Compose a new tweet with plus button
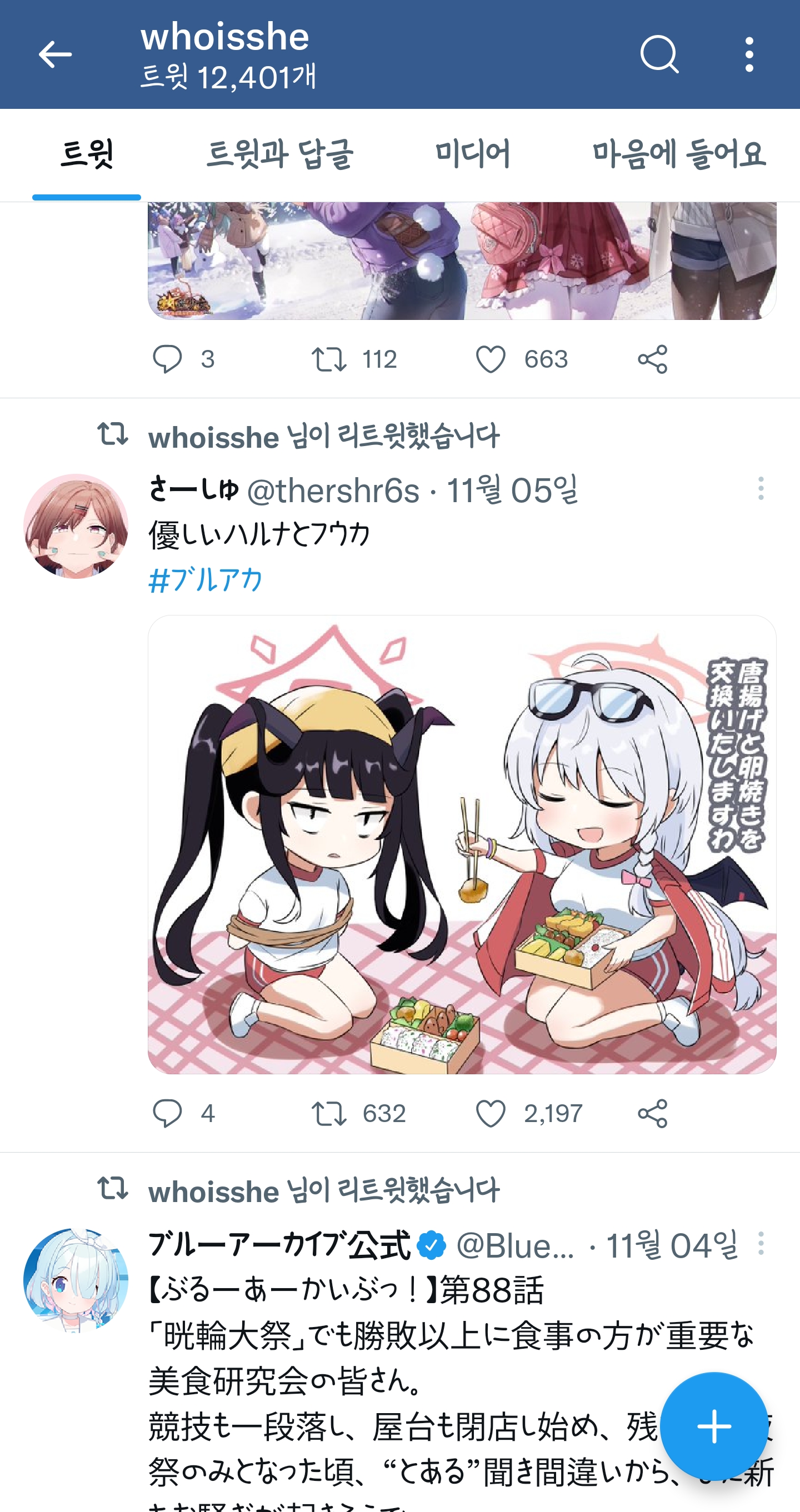 coord(714,1426)
